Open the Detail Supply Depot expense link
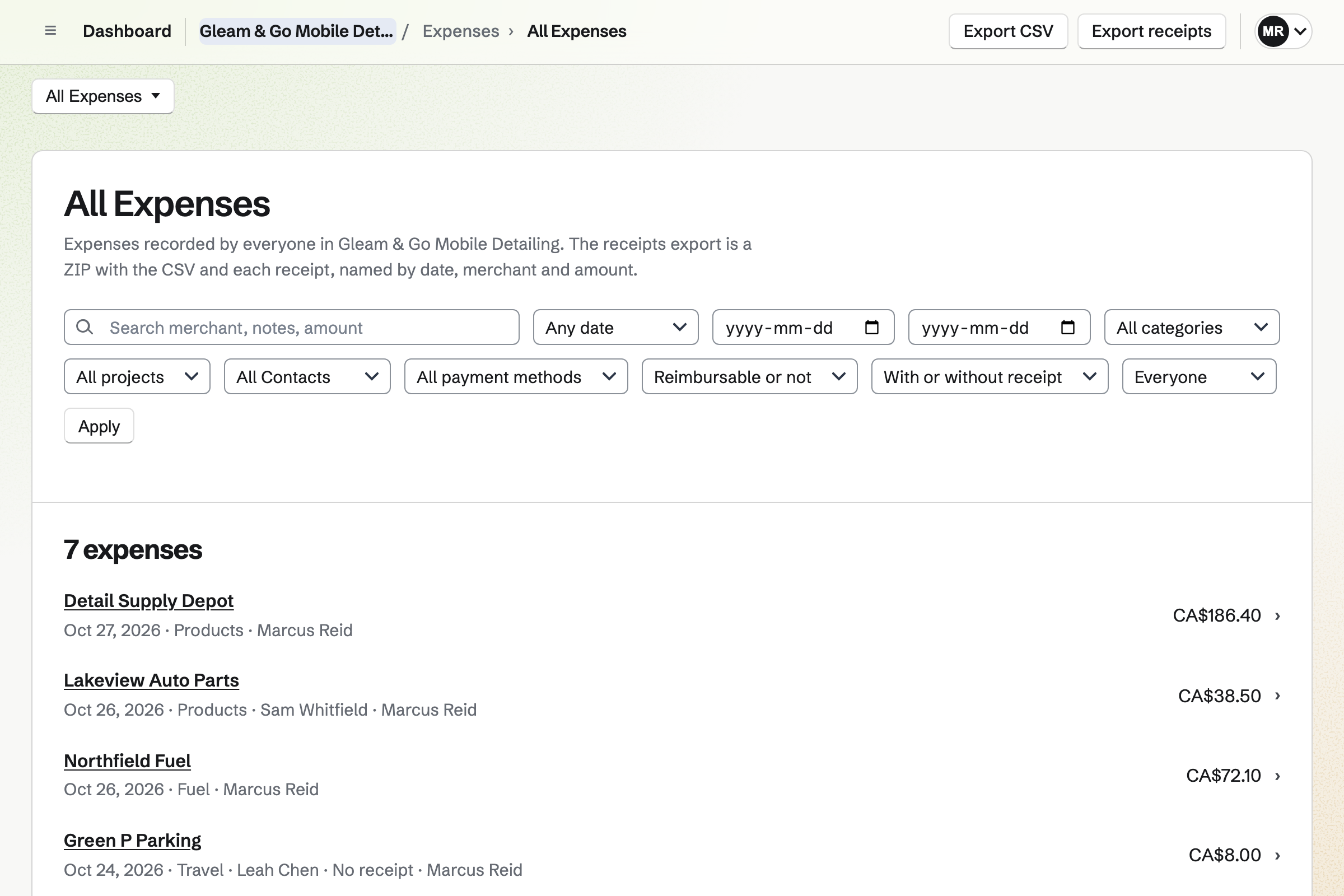 tap(148, 600)
